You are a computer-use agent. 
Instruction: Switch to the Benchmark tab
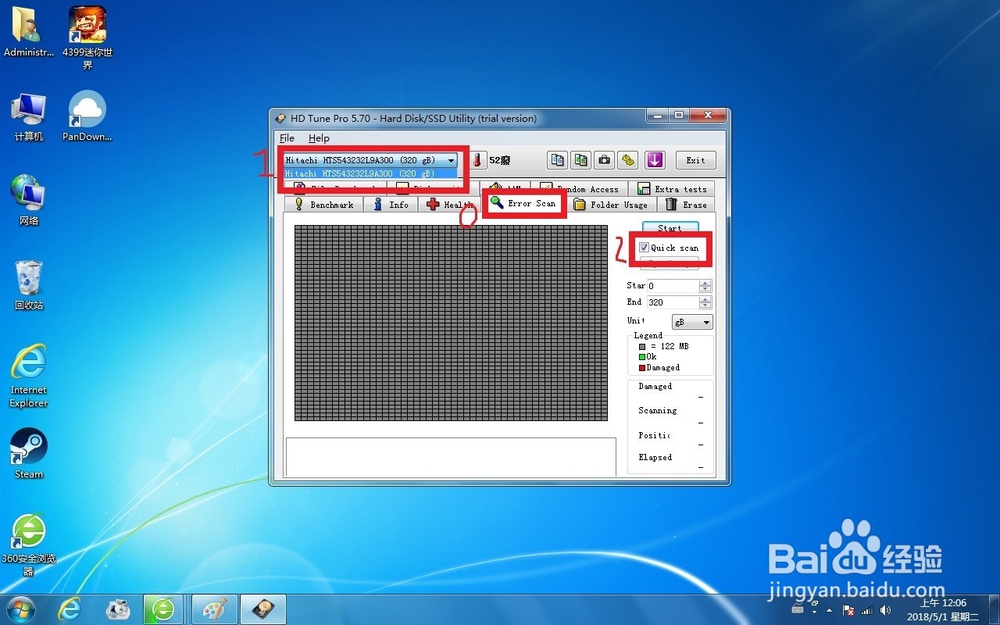pos(324,205)
